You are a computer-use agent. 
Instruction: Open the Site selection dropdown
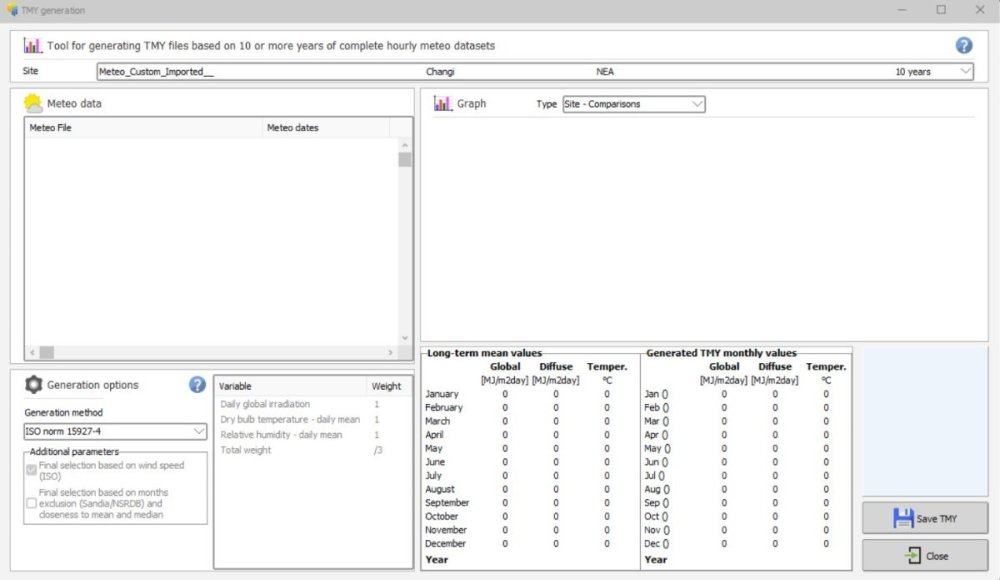[x=964, y=71]
